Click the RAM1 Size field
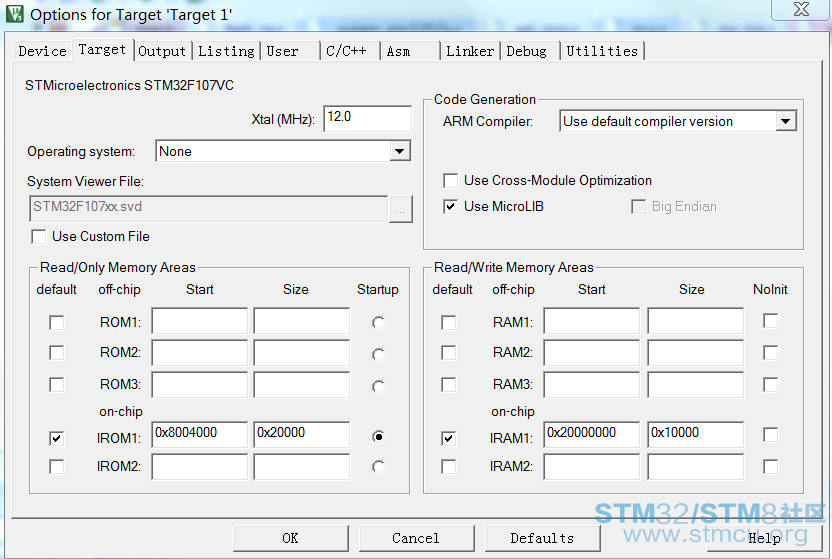 pyautogui.click(x=696, y=320)
